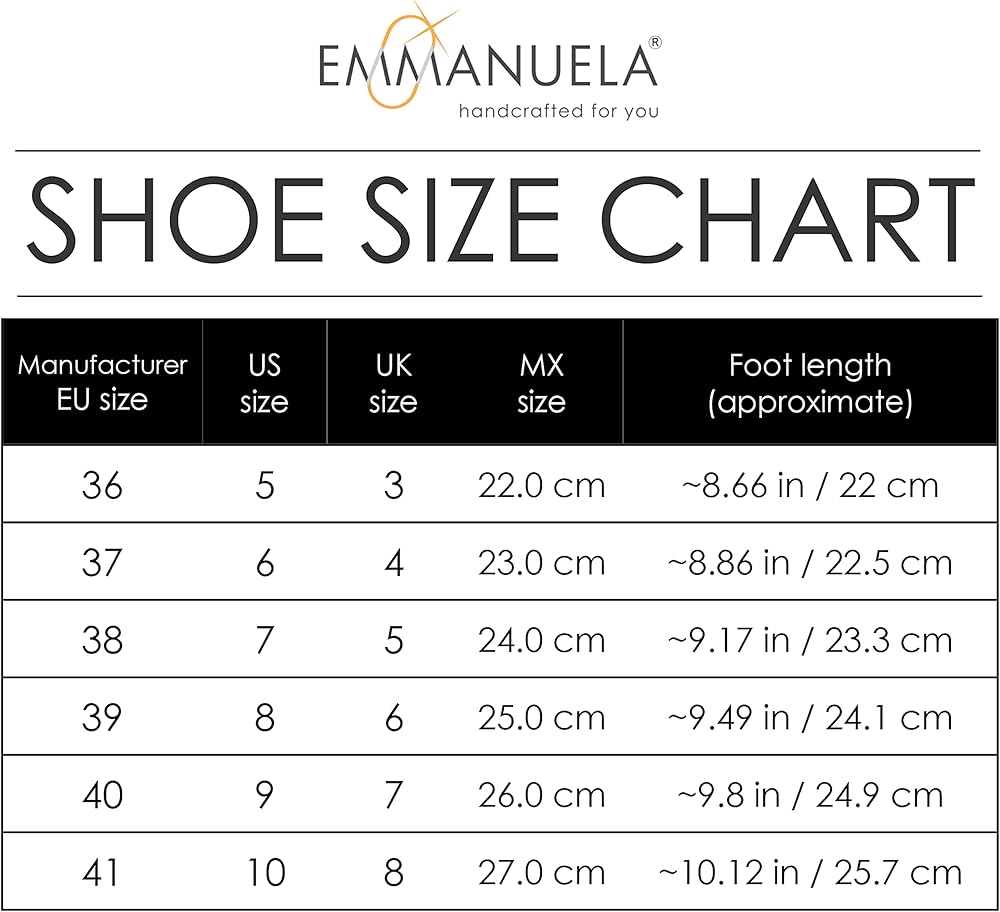This screenshot has width=1000, height=912.
Task: Select the US size column header
Action: click(264, 382)
